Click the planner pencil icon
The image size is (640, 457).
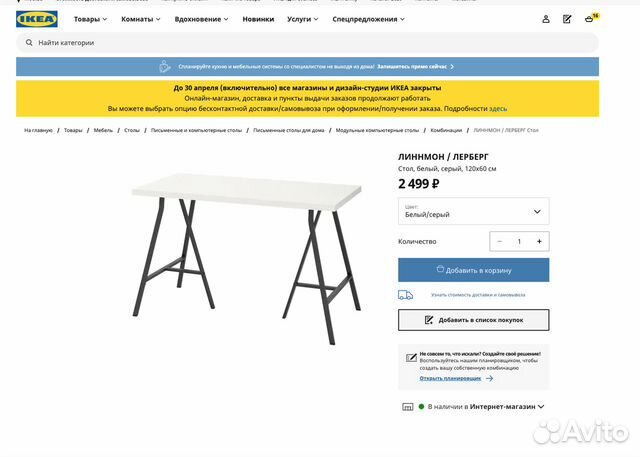tap(411, 358)
